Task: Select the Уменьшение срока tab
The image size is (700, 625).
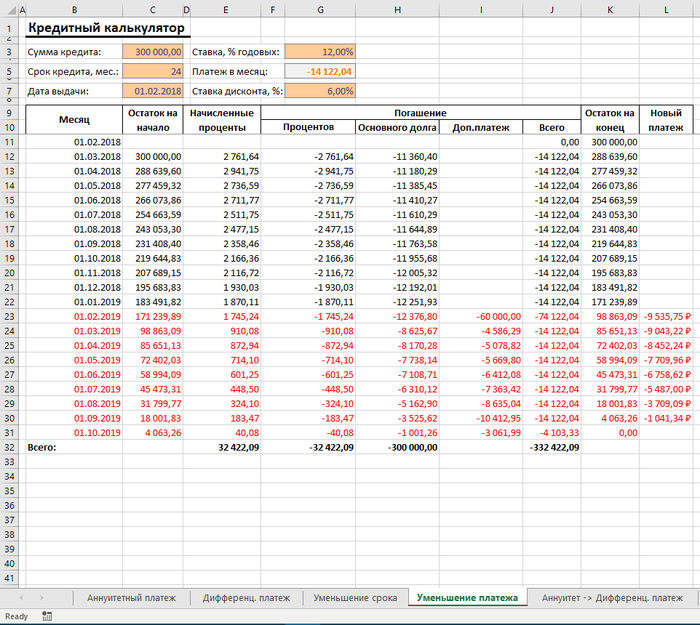Action: tap(354, 598)
